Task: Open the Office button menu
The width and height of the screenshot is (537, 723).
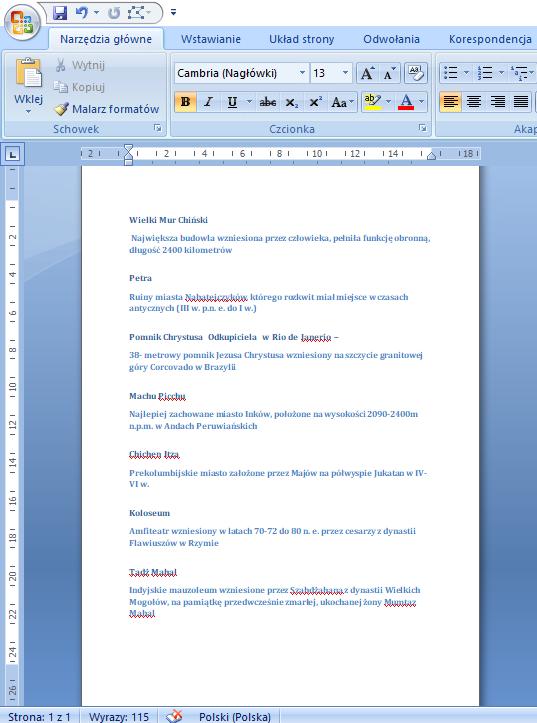Action: 22,21
